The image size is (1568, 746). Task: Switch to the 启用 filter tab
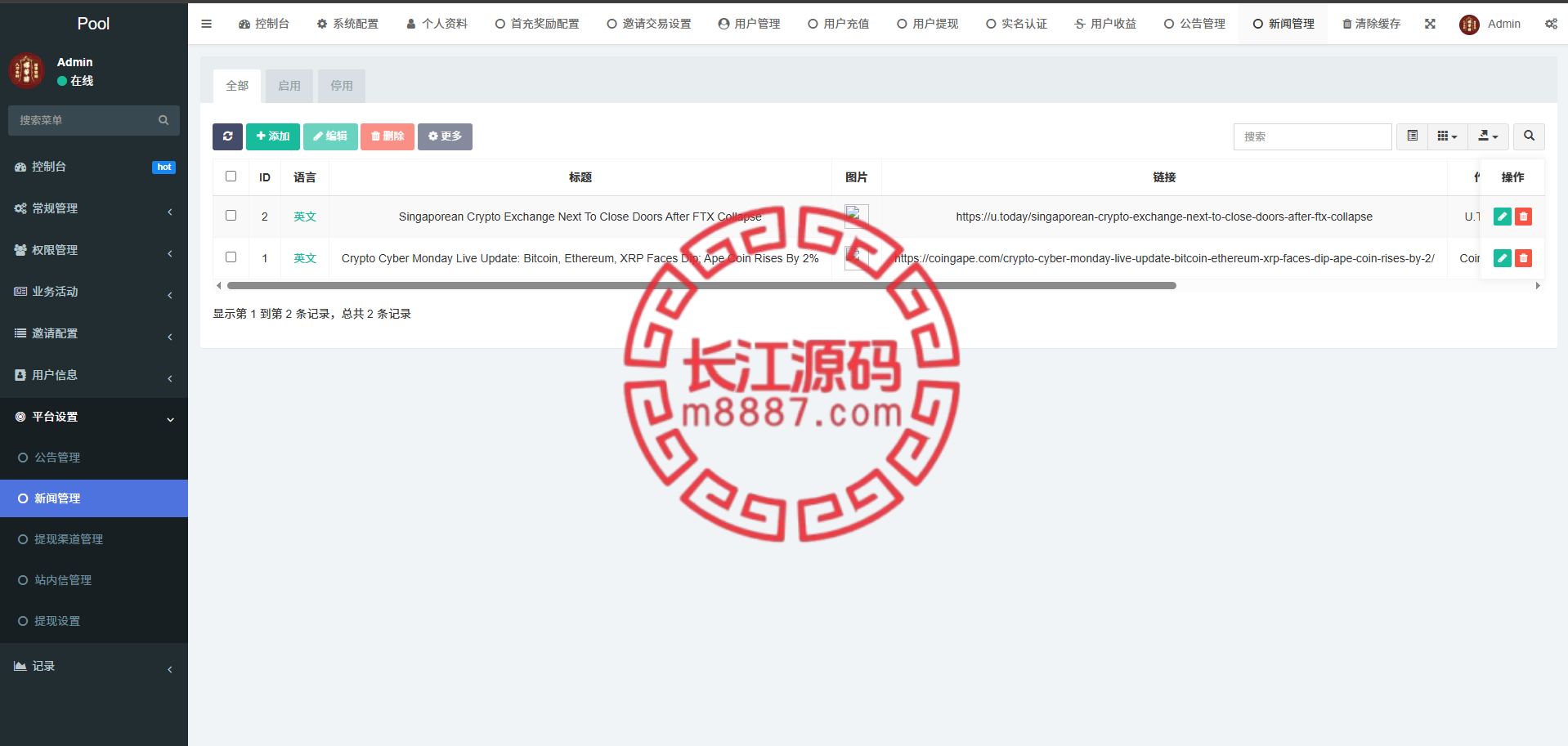click(x=289, y=86)
